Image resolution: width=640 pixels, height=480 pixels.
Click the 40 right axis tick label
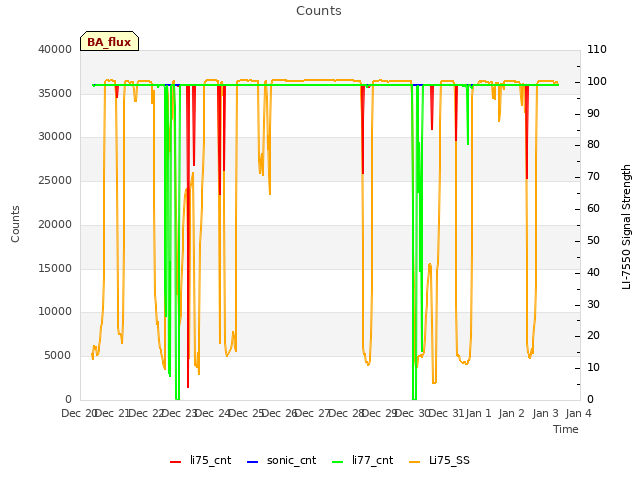click(593, 273)
